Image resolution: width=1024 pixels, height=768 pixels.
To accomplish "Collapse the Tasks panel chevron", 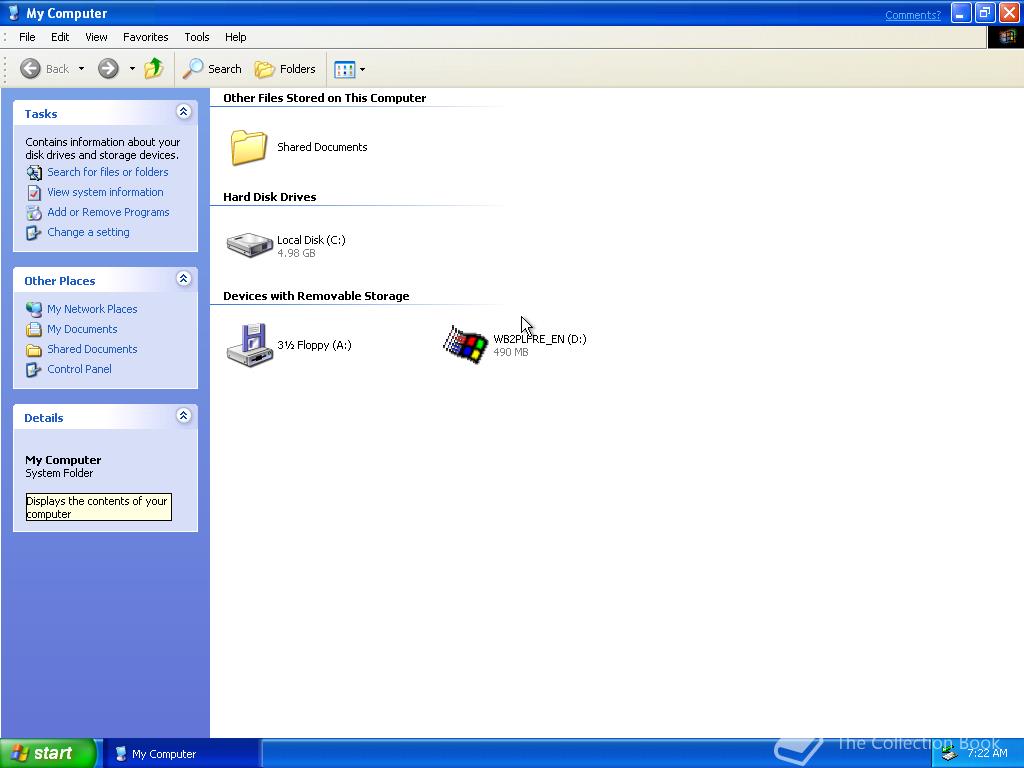I will click(x=184, y=112).
